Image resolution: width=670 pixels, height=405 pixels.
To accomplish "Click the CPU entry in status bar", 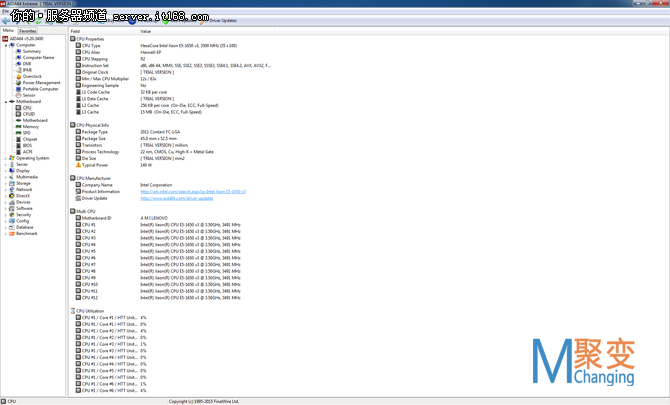I will 9,401.
